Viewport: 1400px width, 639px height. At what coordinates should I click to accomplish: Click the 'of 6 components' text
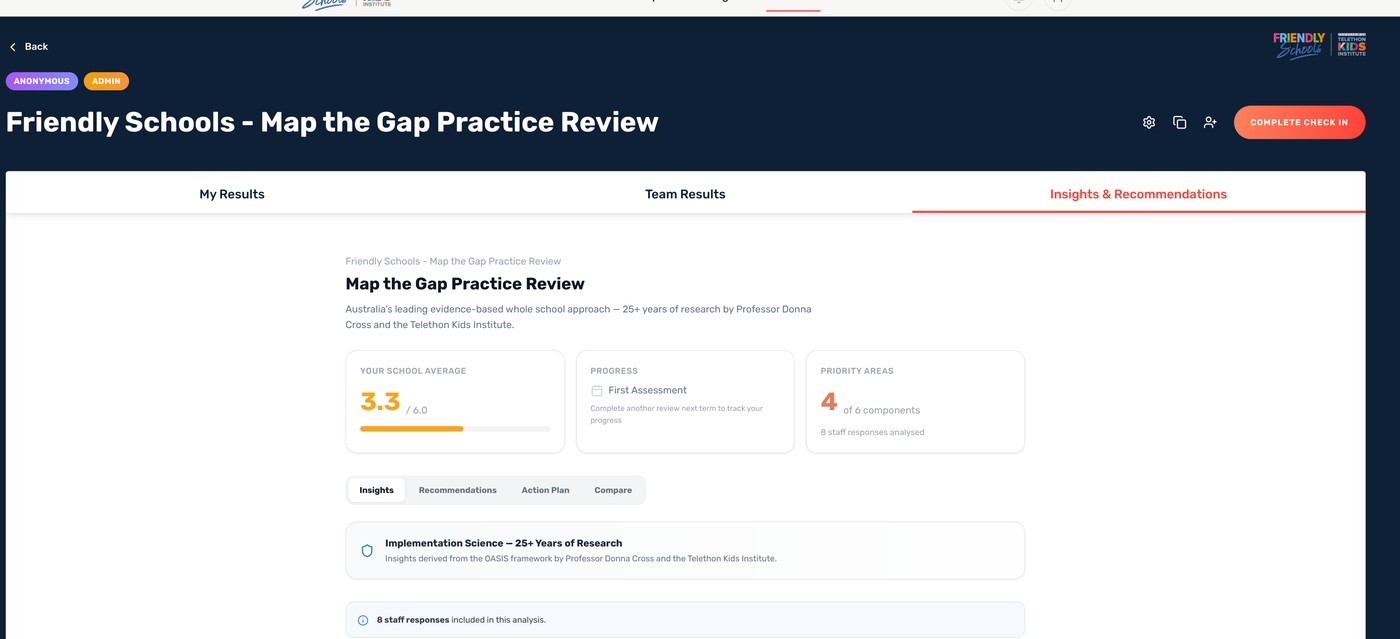(881, 410)
